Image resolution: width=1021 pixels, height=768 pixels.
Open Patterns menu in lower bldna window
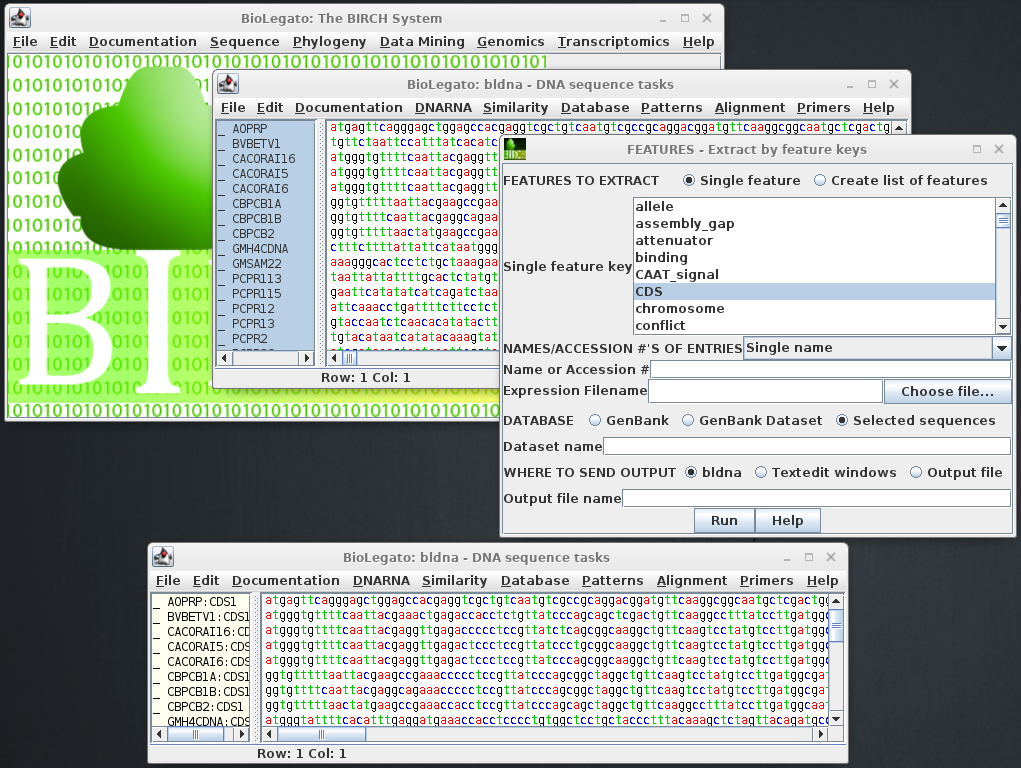(x=612, y=580)
